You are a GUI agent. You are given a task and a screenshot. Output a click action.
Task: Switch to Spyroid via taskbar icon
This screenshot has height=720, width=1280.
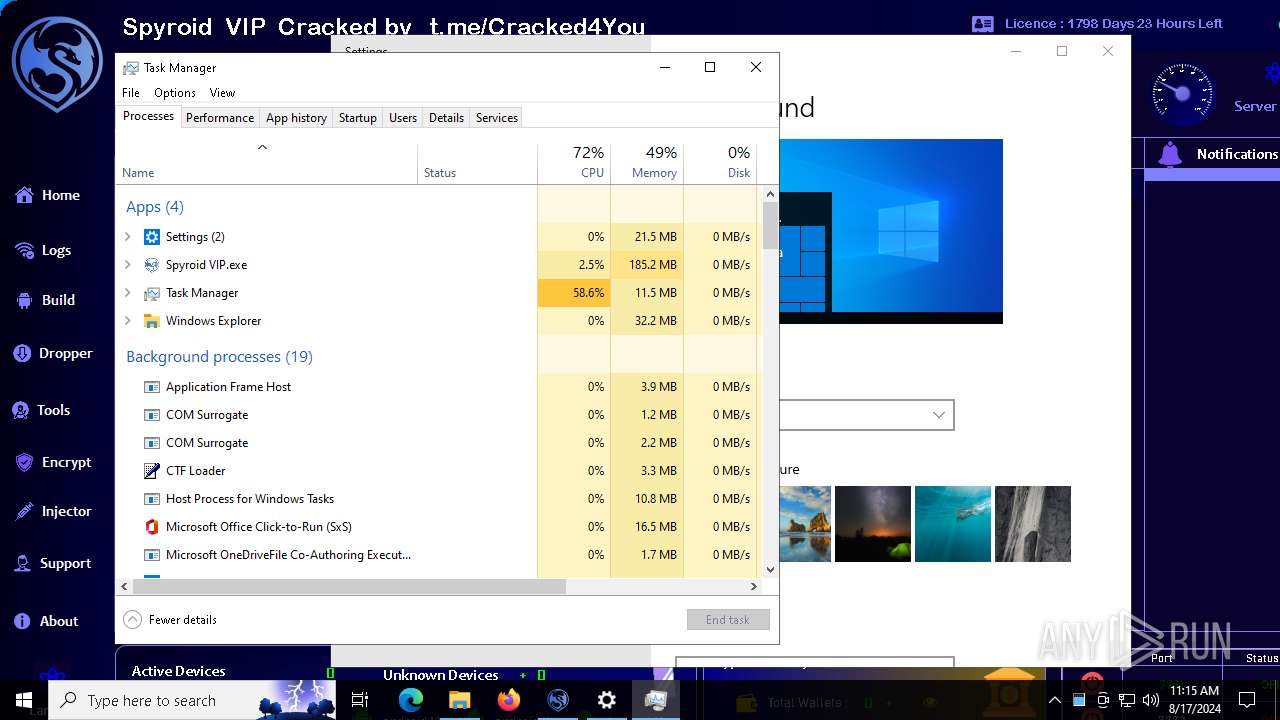tap(558, 700)
